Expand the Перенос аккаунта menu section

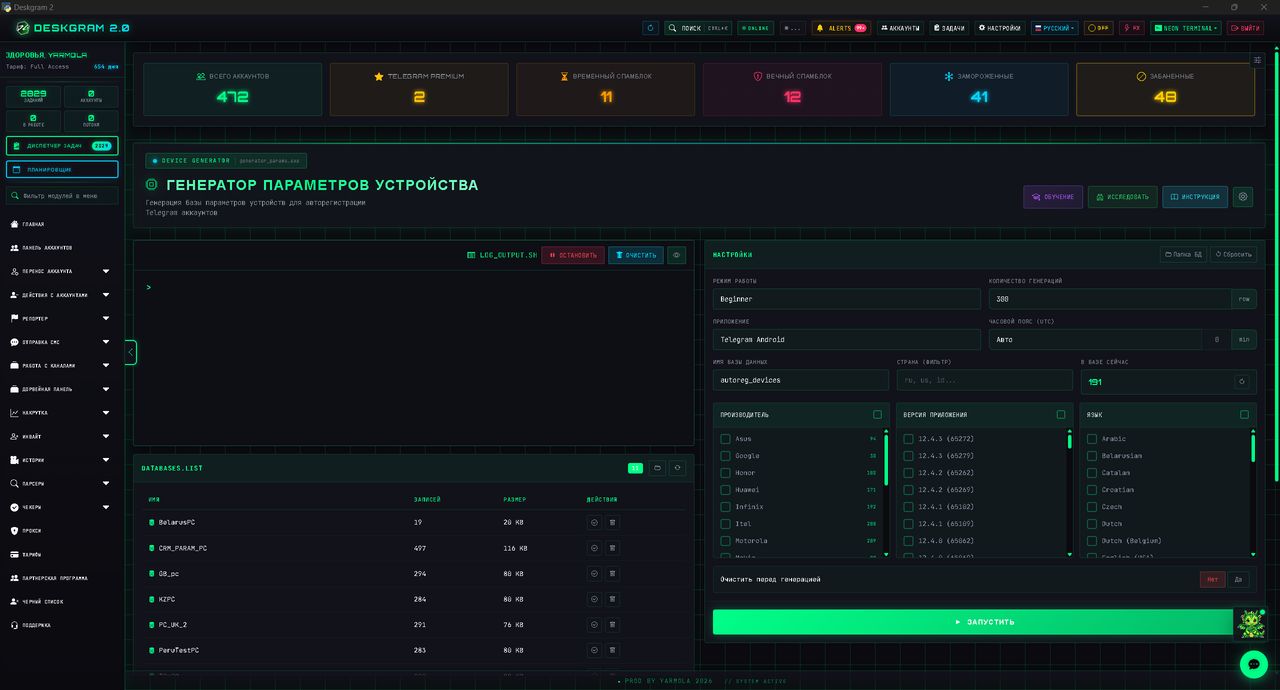(x=62, y=271)
